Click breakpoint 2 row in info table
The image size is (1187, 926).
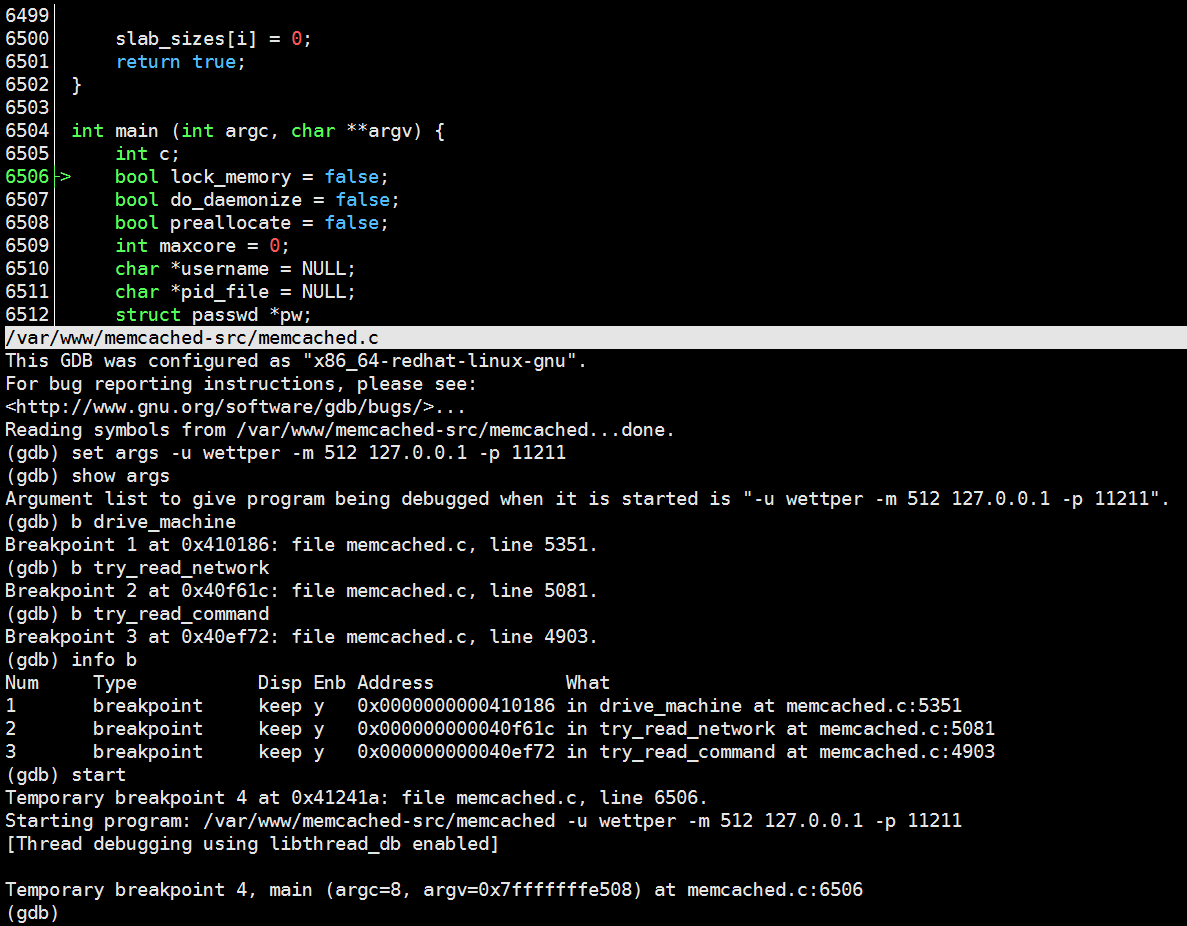click(500, 729)
